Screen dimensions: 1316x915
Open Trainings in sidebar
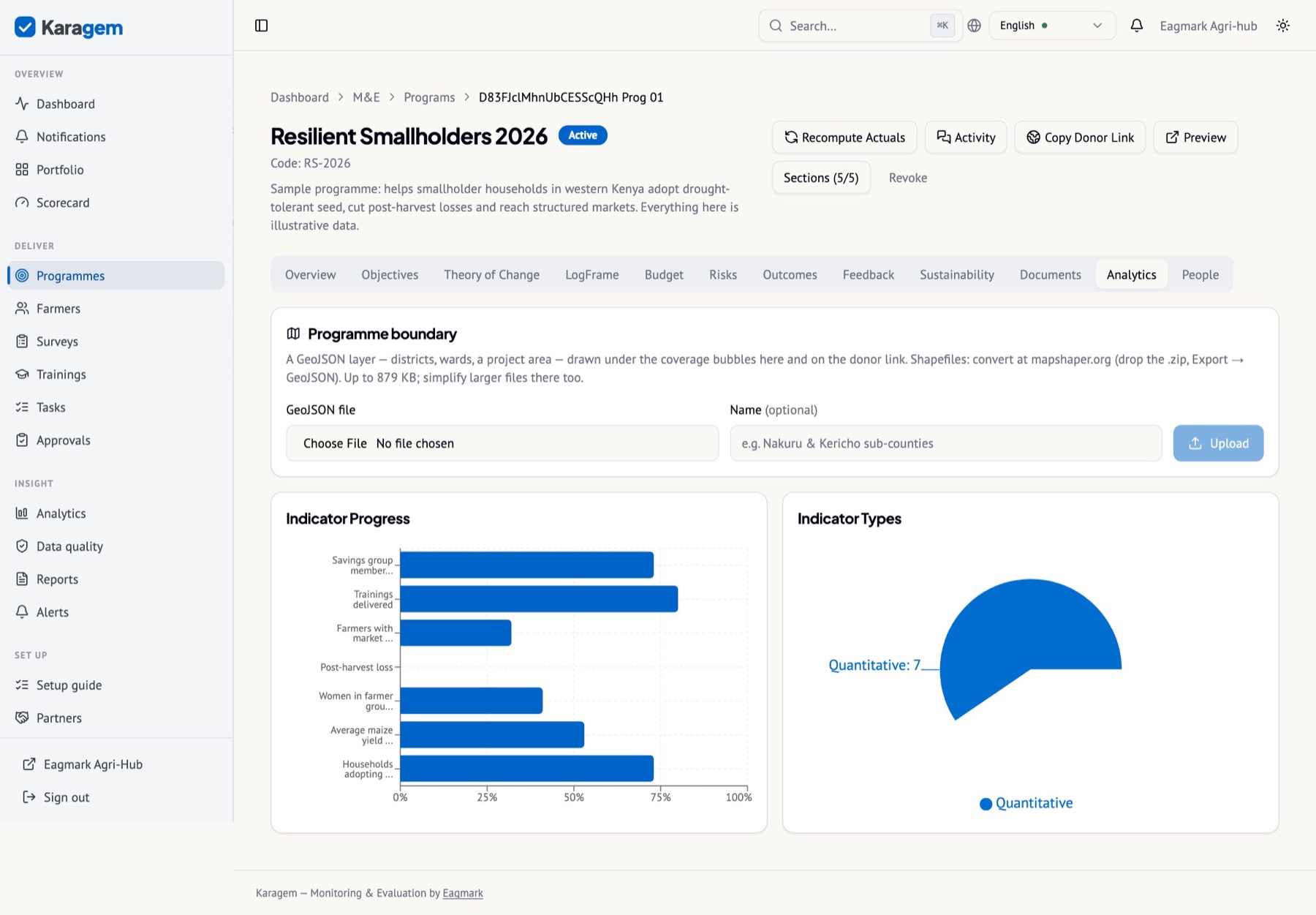(x=116, y=374)
